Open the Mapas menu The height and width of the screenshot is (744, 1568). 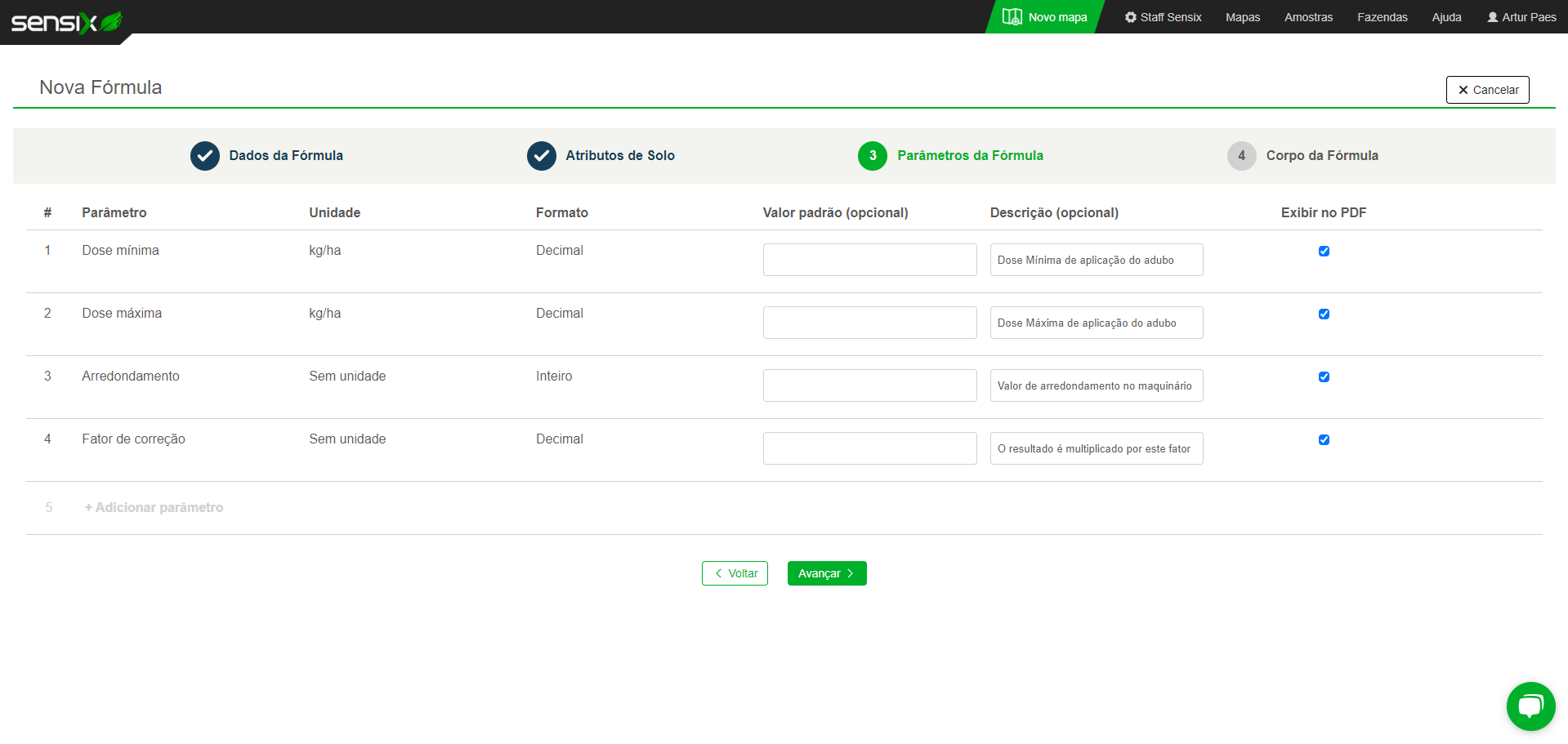[x=1242, y=17]
